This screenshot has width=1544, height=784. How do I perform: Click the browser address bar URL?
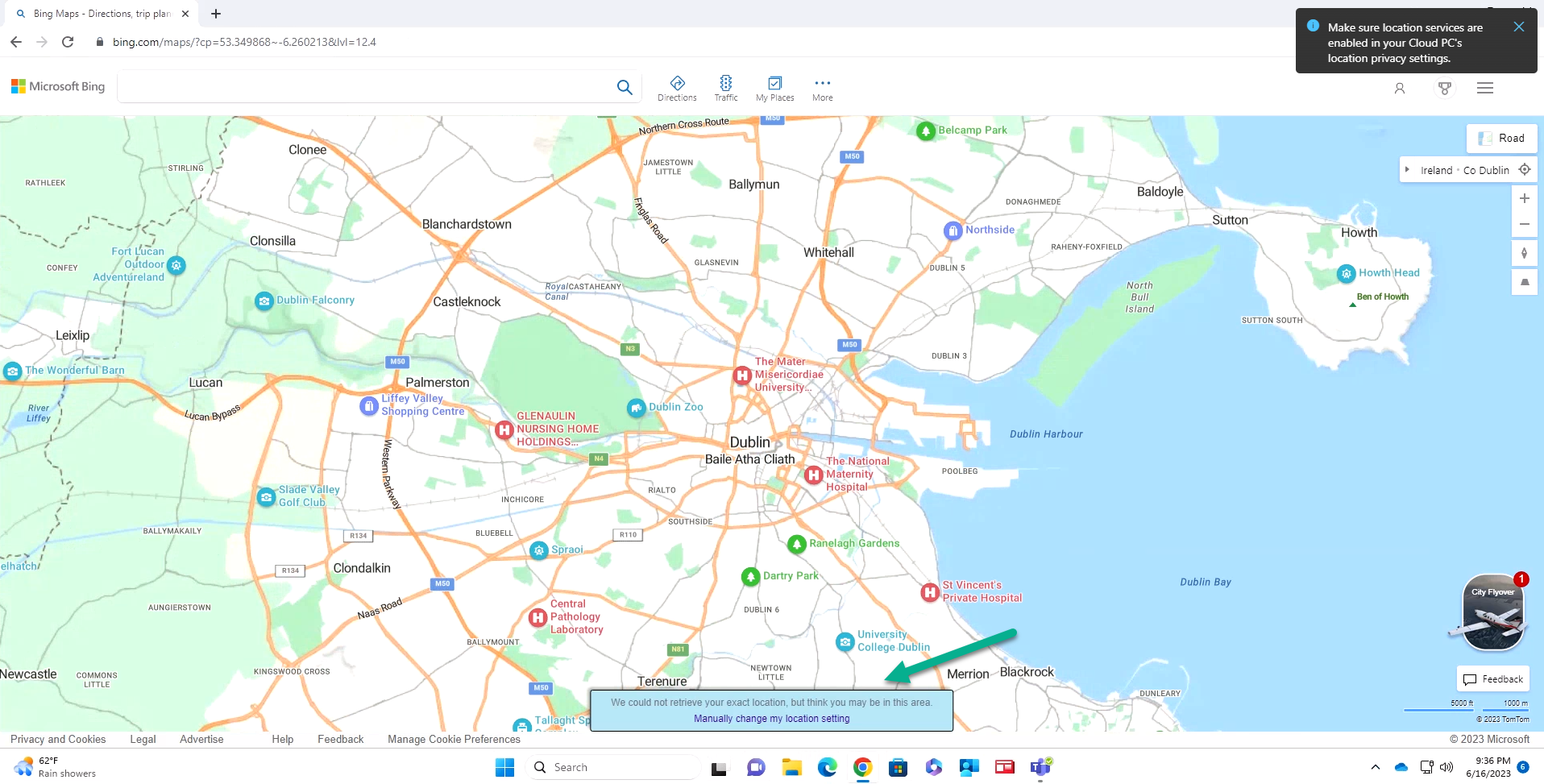click(x=244, y=42)
